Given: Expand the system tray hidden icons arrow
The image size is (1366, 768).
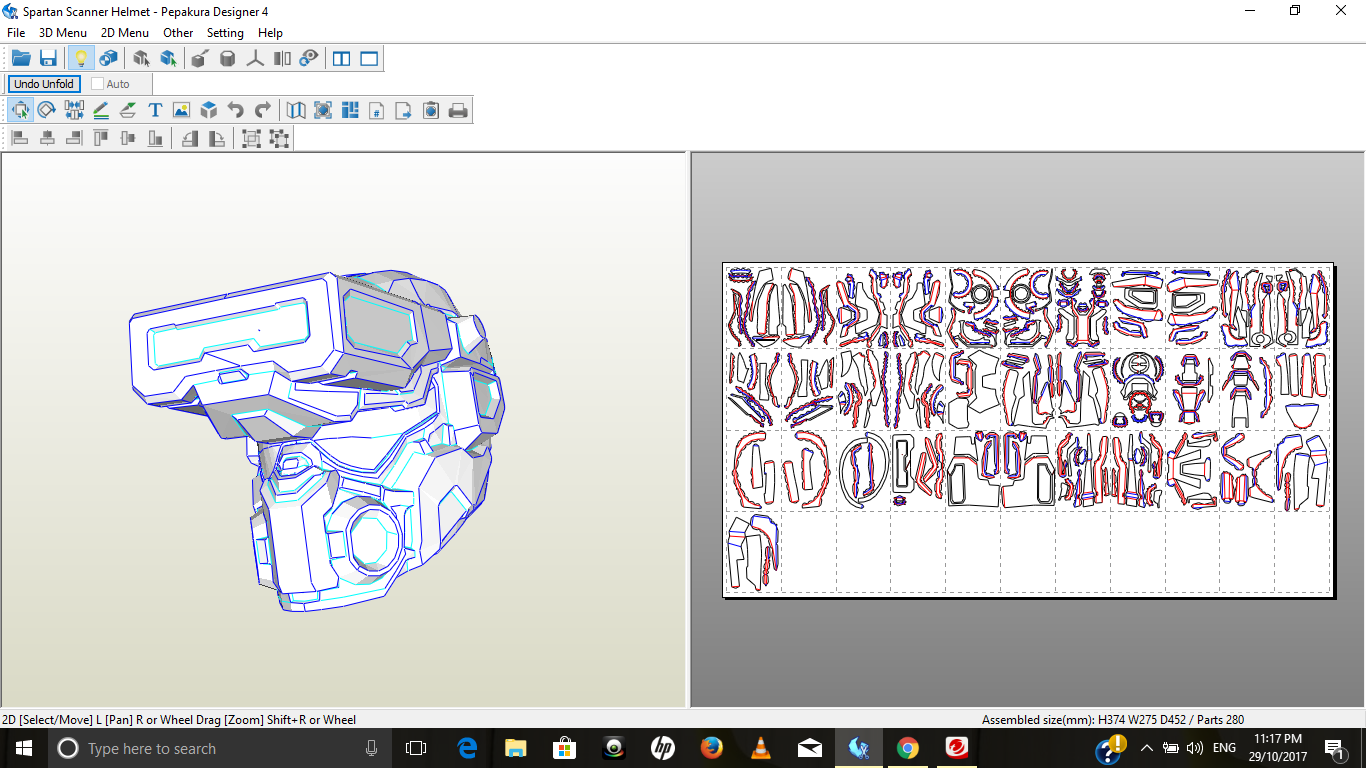Looking at the screenshot, I should [1146, 748].
